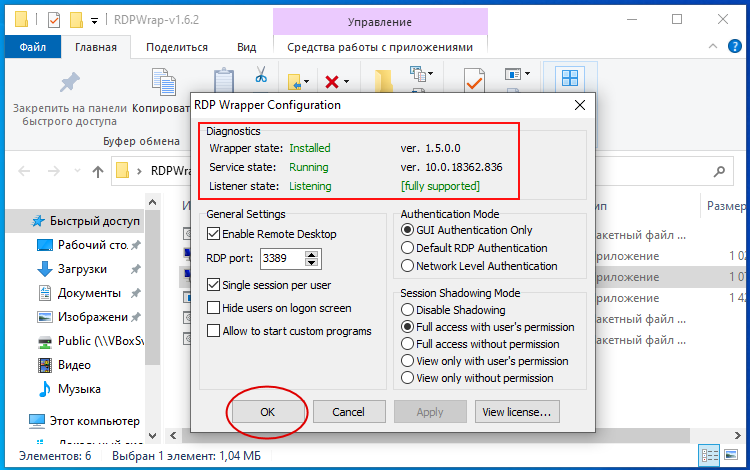The height and width of the screenshot is (470, 750).
Task: Click the Explorer forward arrow
Action: [x=54, y=171]
